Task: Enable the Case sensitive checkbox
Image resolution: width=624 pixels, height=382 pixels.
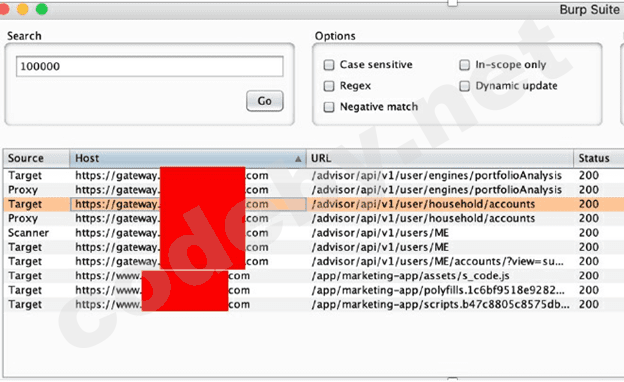Action: [329, 65]
